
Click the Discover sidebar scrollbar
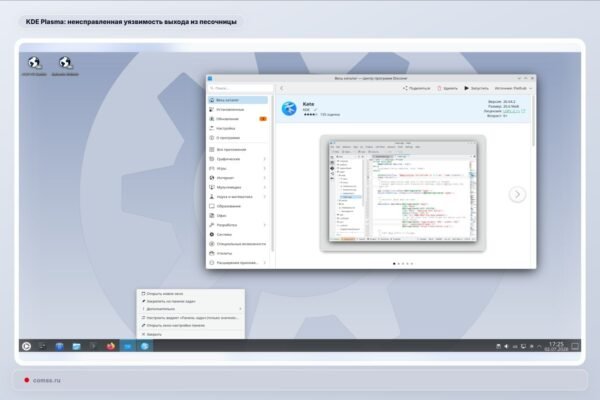[x=273, y=174]
